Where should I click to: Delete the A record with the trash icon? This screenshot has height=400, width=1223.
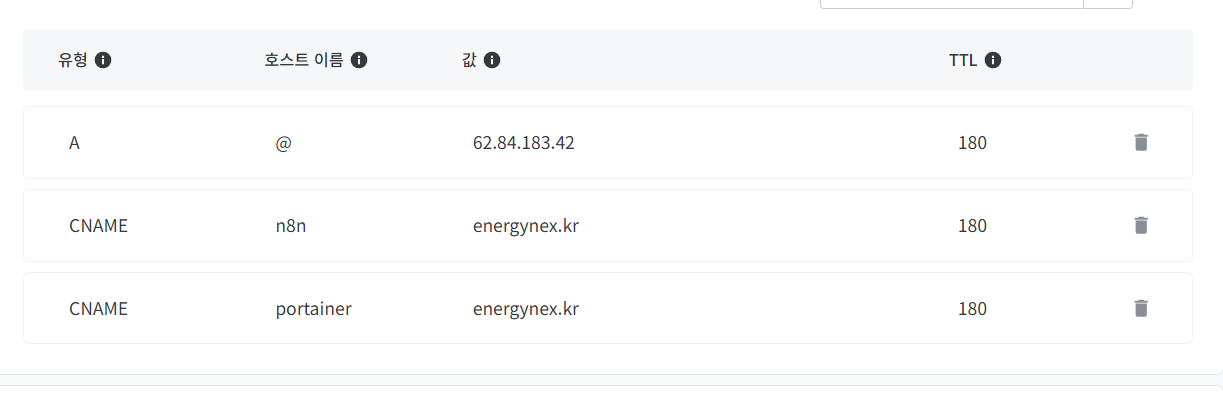pyautogui.click(x=1141, y=142)
